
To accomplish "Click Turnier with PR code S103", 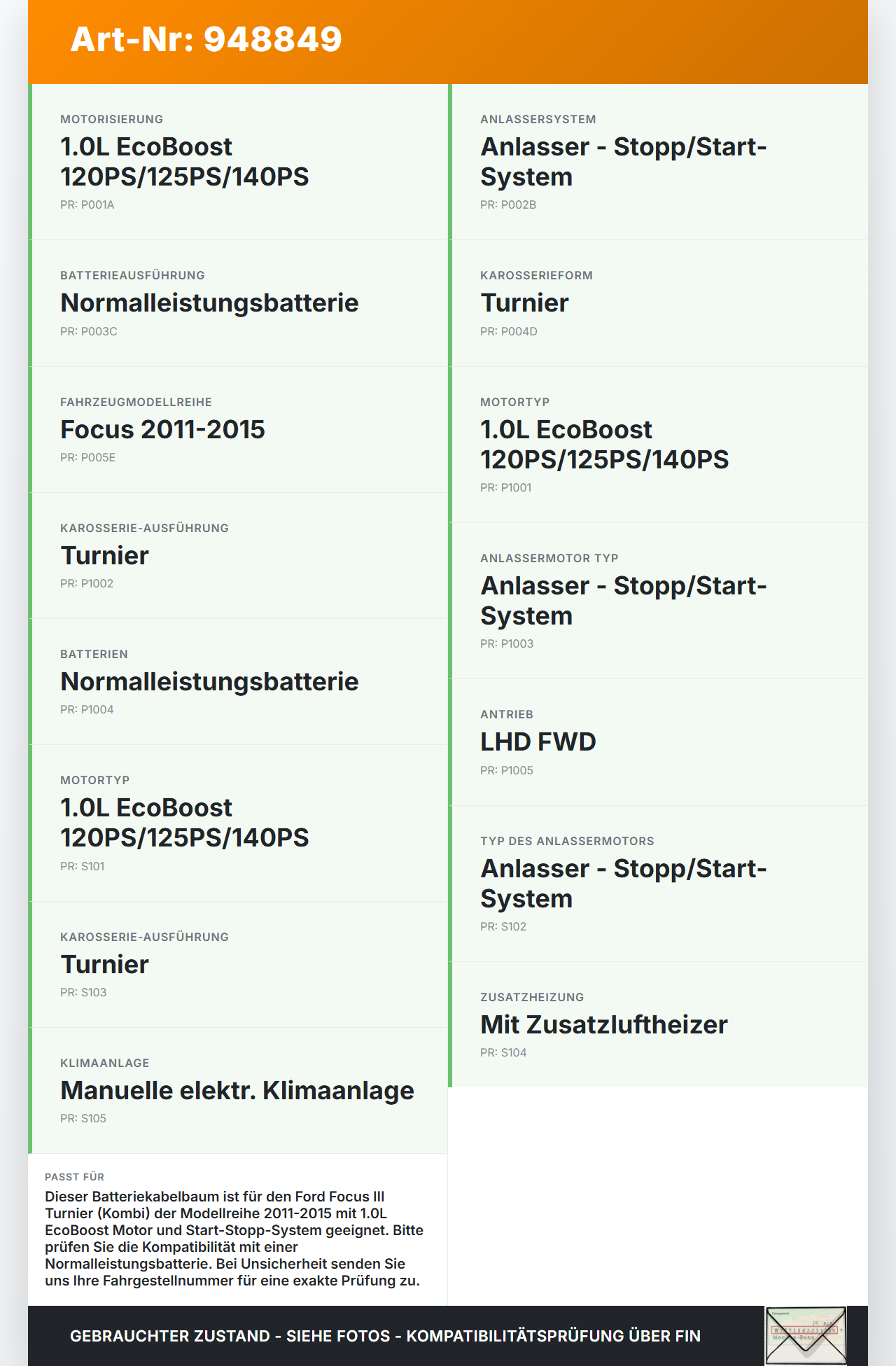I will click(104, 964).
